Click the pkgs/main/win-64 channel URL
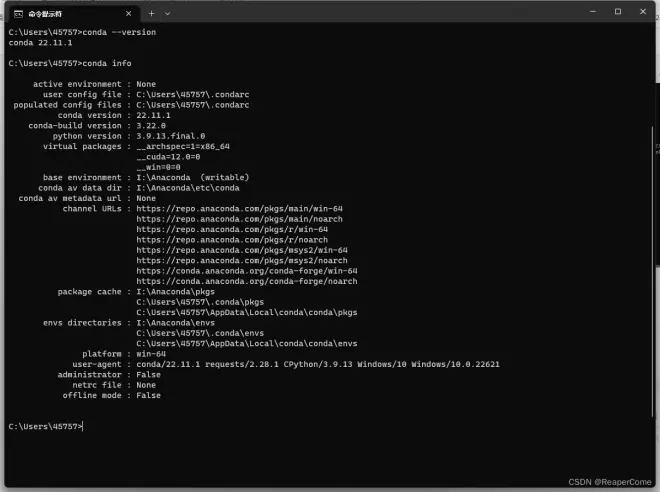This screenshot has height=492, width=660. [x=240, y=209]
